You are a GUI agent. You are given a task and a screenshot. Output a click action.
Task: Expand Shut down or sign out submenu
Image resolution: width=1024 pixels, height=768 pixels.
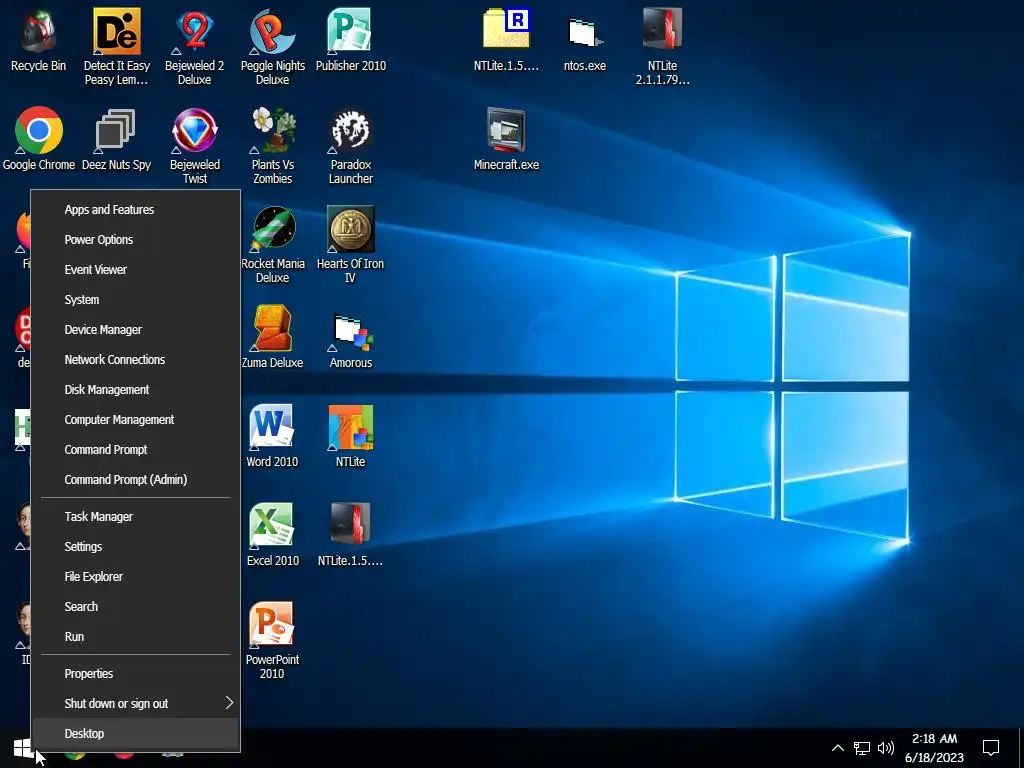pos(136,703)
